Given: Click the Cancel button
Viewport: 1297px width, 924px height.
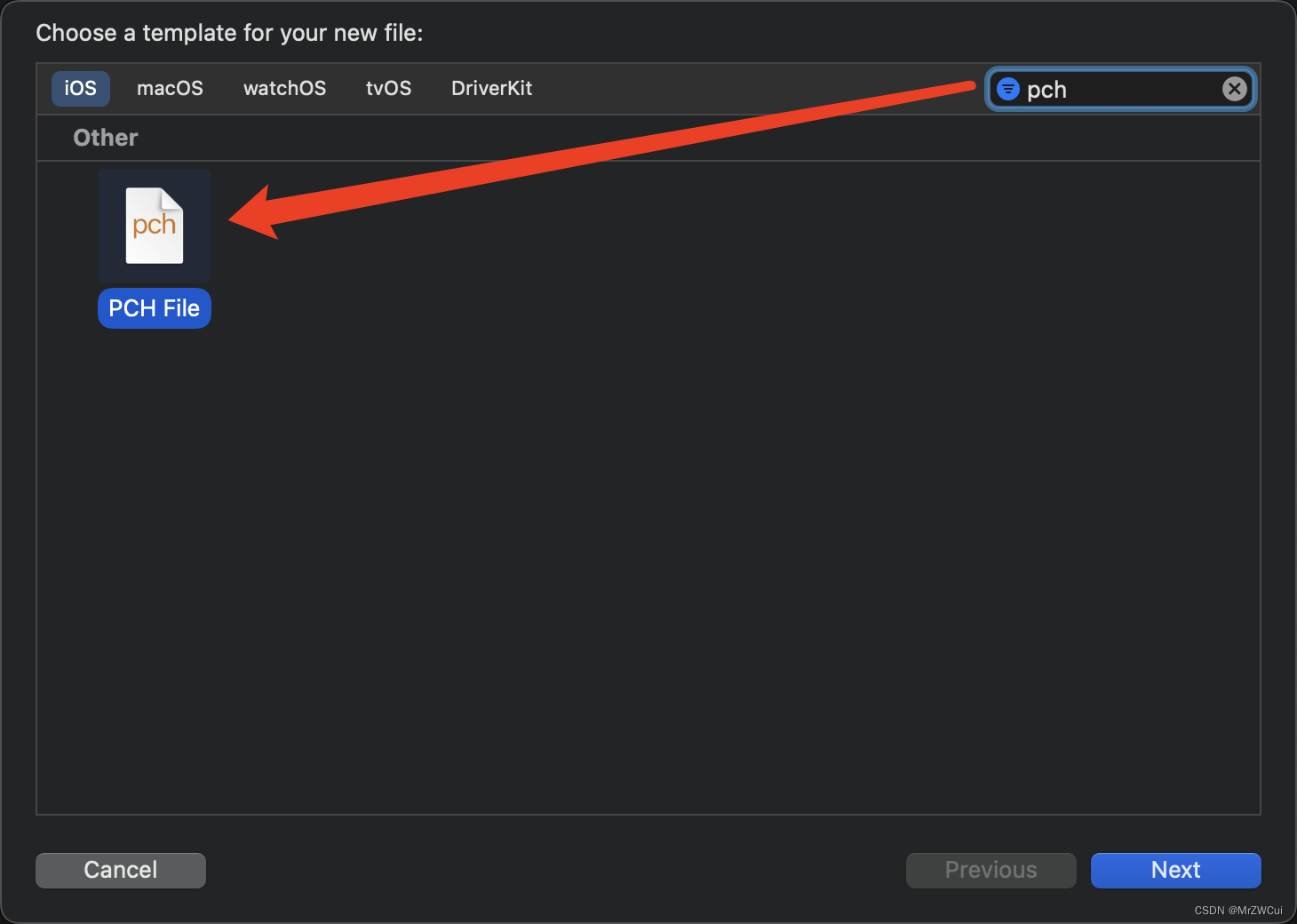Looking at the screenshot, I should (x=120, y=870).
